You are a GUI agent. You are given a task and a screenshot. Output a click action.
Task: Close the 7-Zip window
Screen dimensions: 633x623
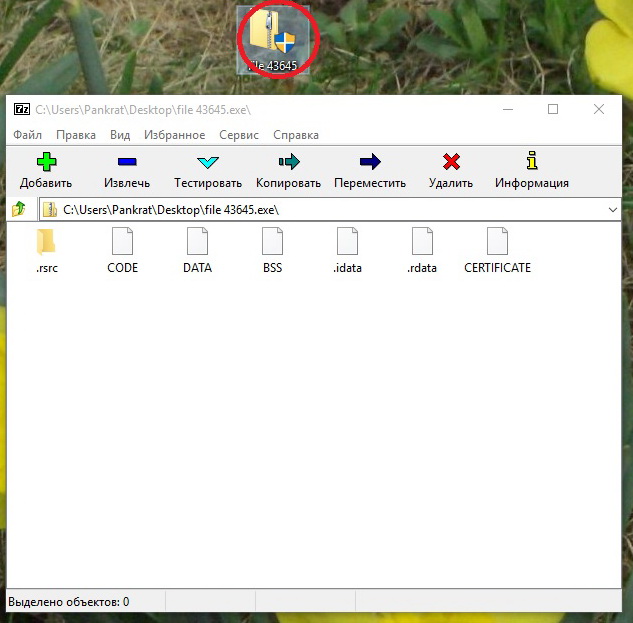pyautogui.click(x=599, y=109)
